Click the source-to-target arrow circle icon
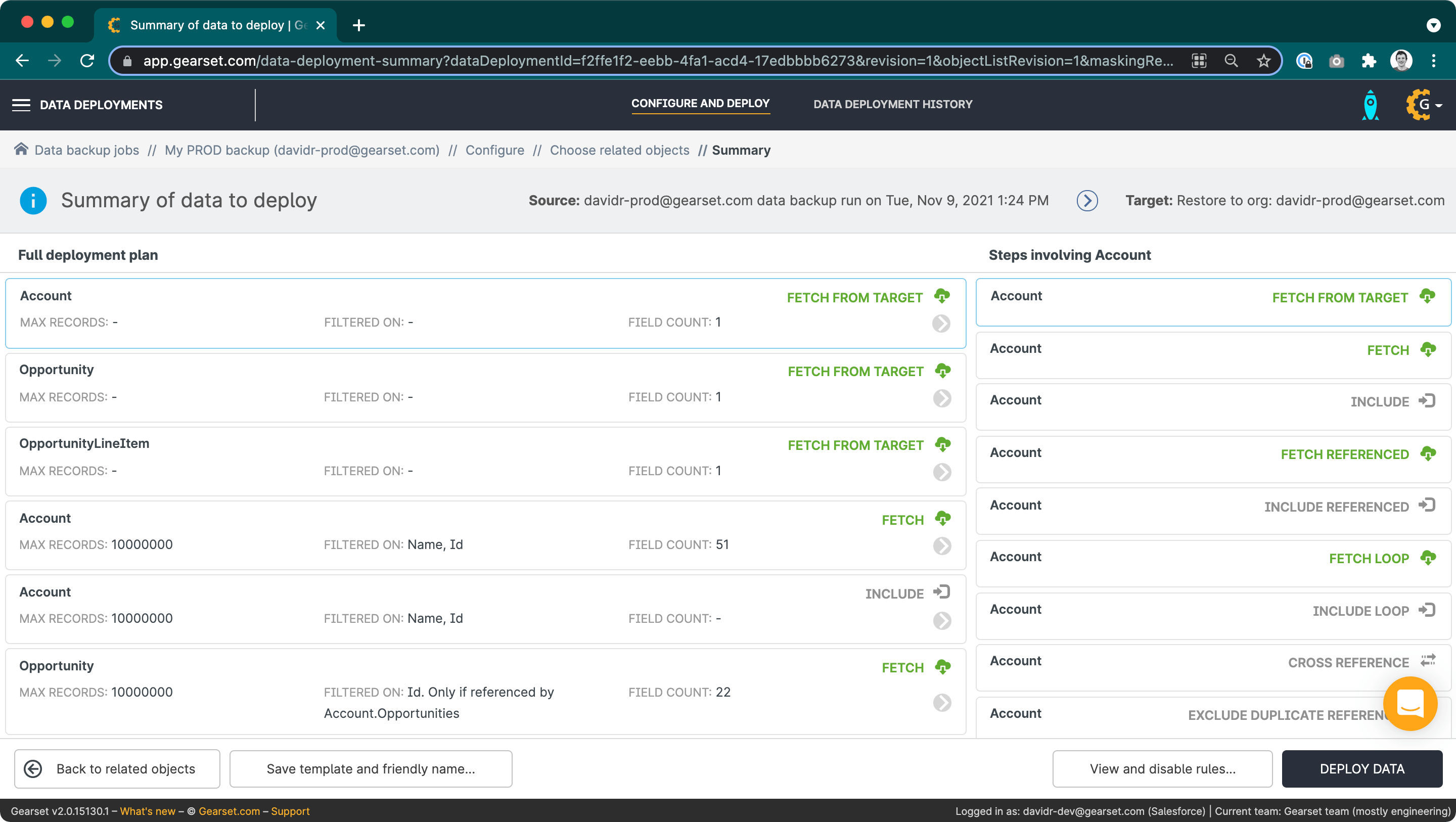1456x822 pixels. [1087, 201]
